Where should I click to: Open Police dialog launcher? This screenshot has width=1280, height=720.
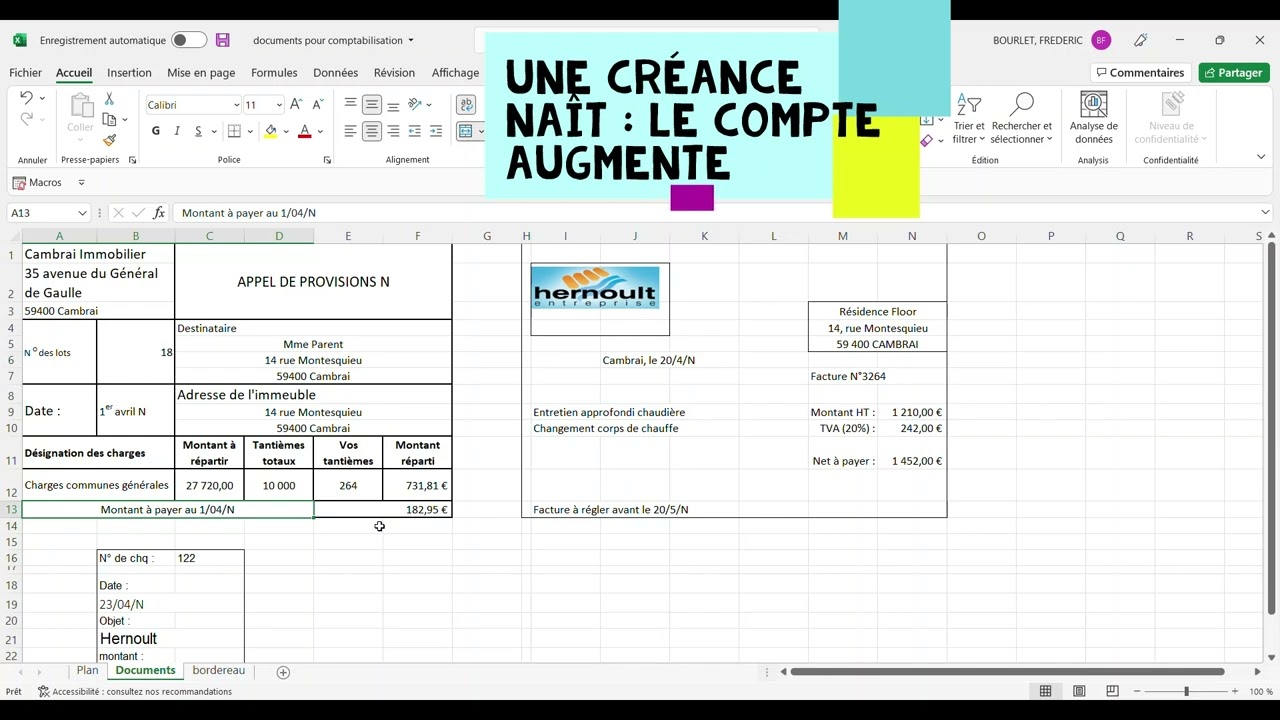[x=327, y=160]
